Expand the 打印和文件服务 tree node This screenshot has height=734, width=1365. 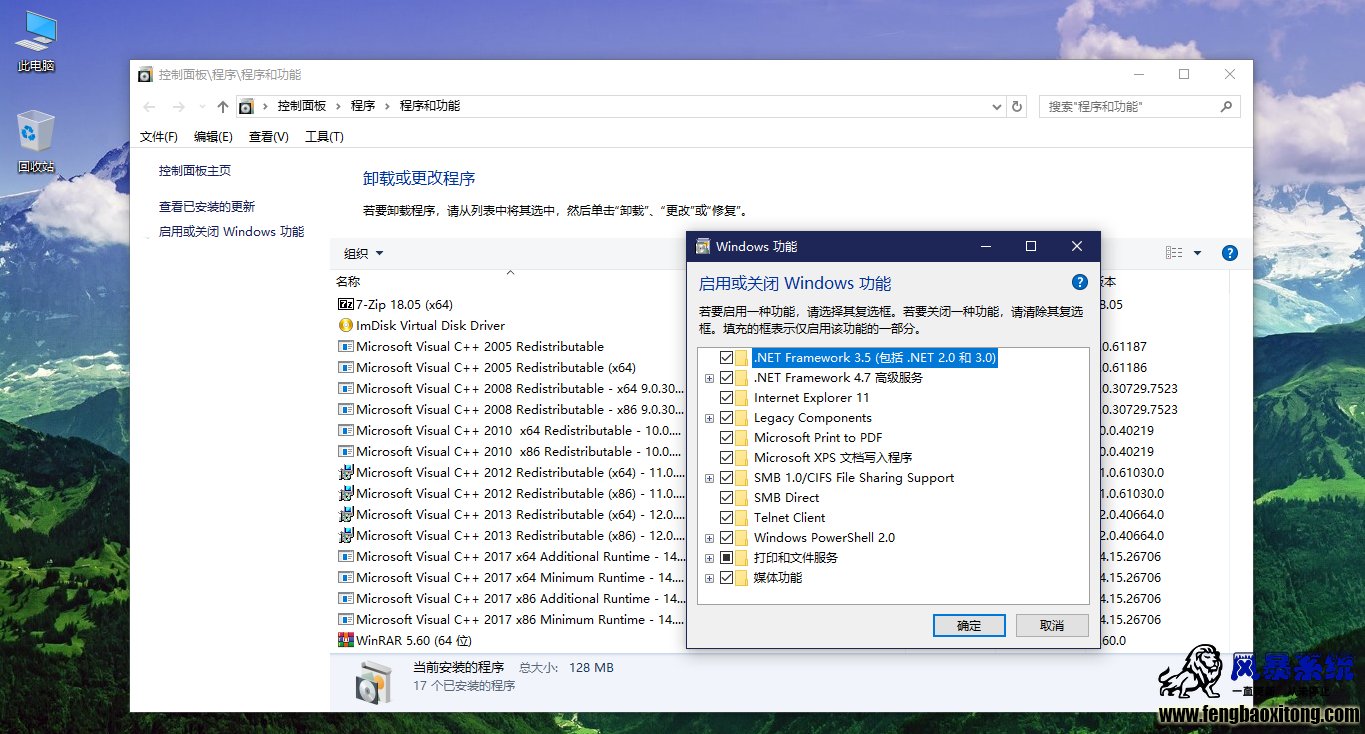coord(709,558)
